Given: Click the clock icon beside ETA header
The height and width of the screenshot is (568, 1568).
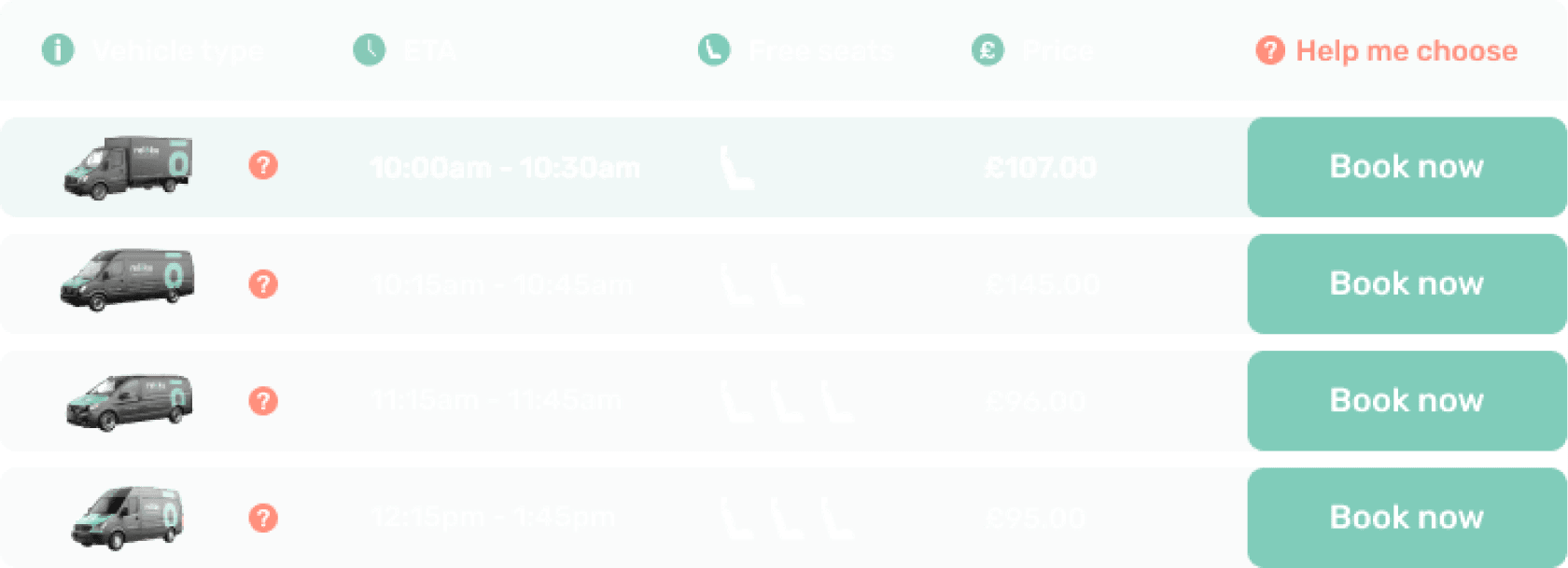Looking at the screenshot, I should pos(370,51).
